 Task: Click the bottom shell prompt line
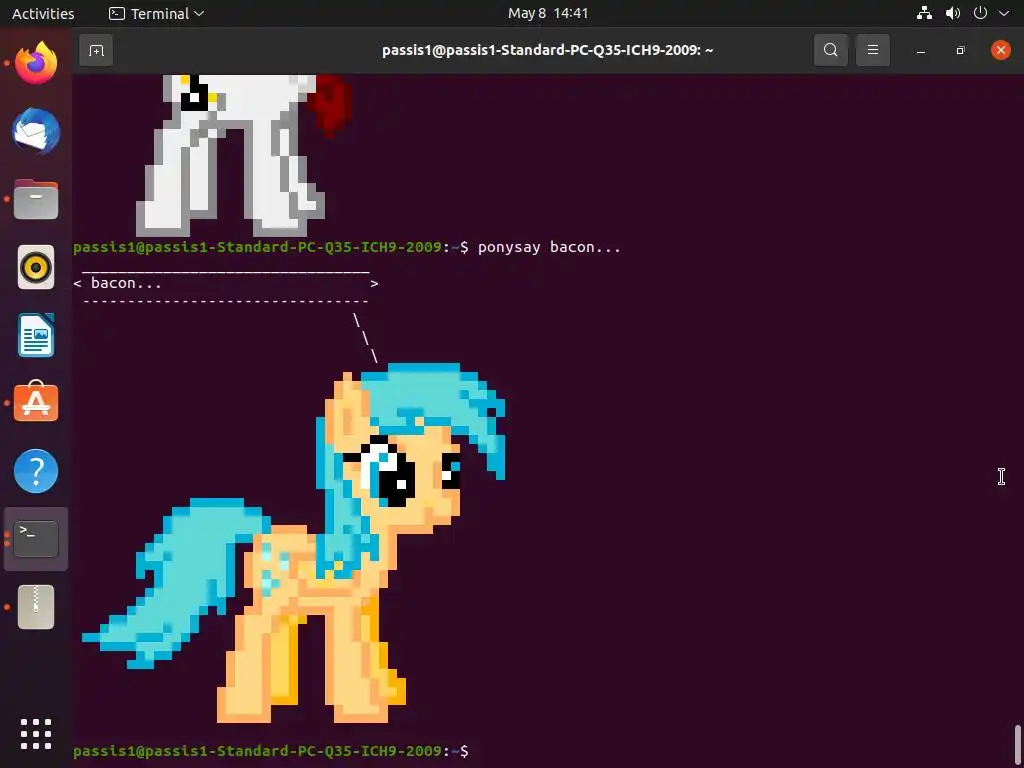270,752
